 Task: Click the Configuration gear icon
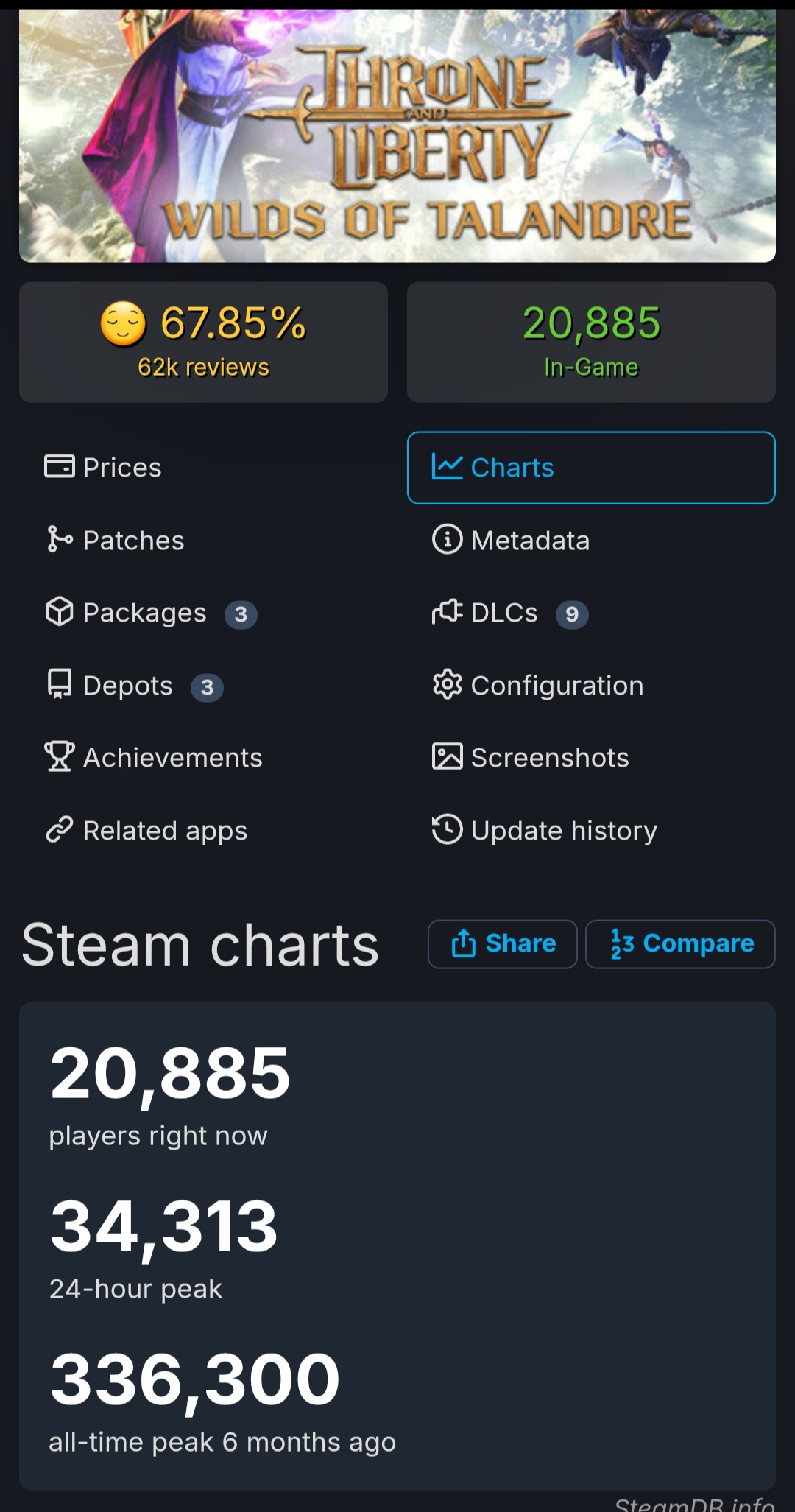(x=447, y=685)
